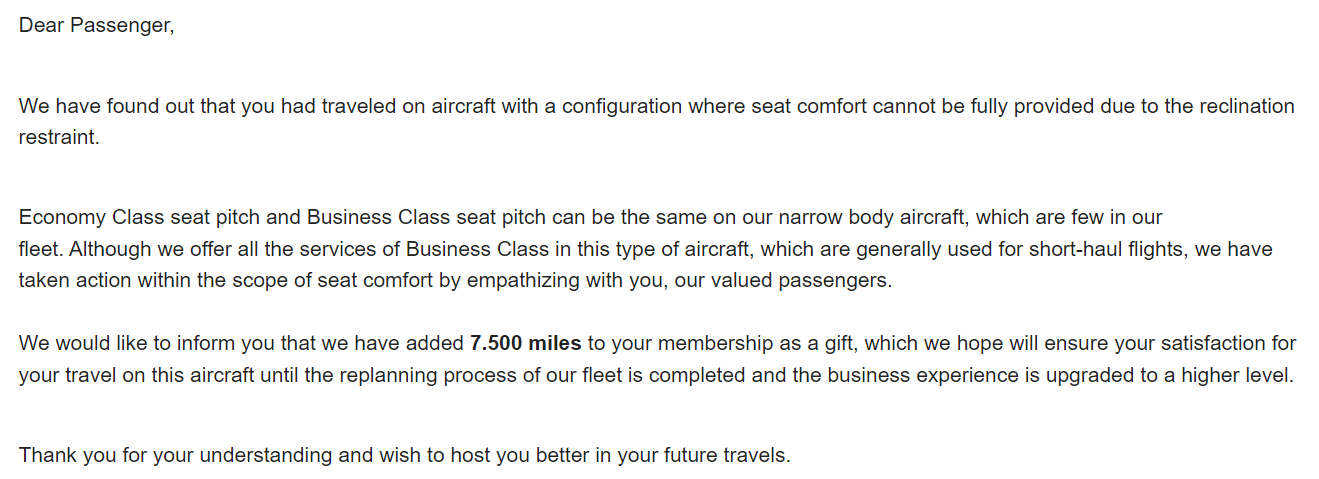Click the words "We would like to inform"
Viewport: 1319px width, 479px height.
tap(122, 344)
